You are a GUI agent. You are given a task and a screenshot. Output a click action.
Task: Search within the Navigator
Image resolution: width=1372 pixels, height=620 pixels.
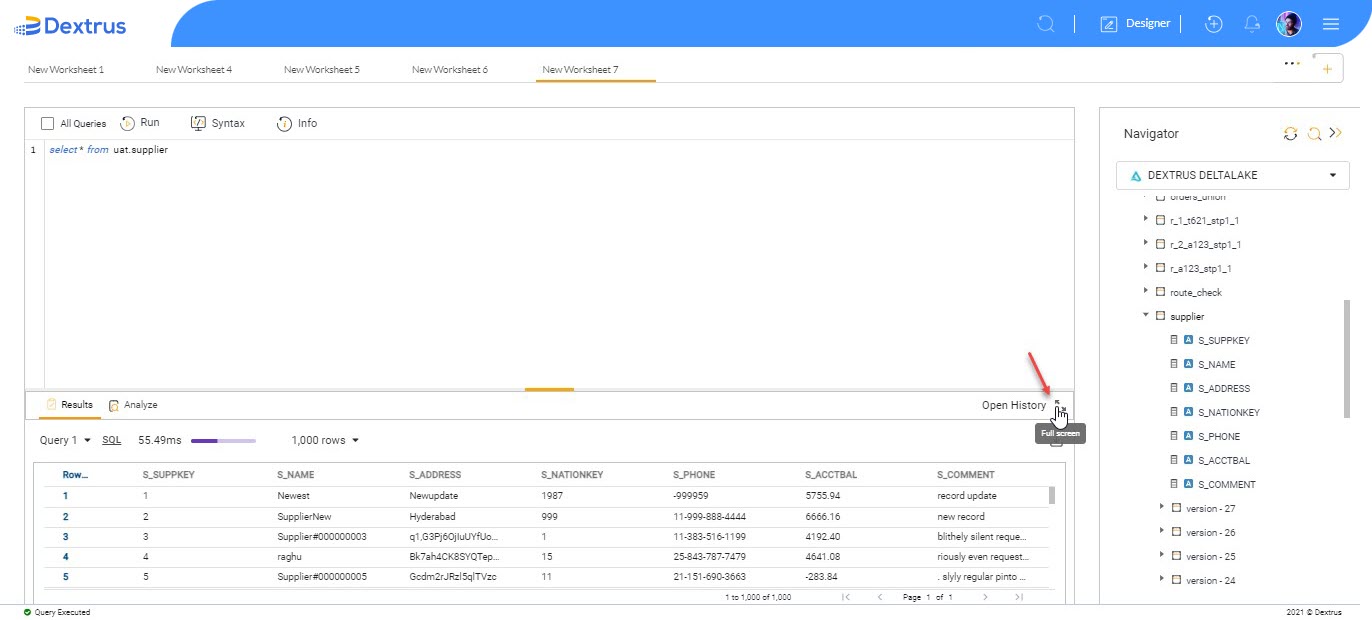click(x=1315, y=133)
